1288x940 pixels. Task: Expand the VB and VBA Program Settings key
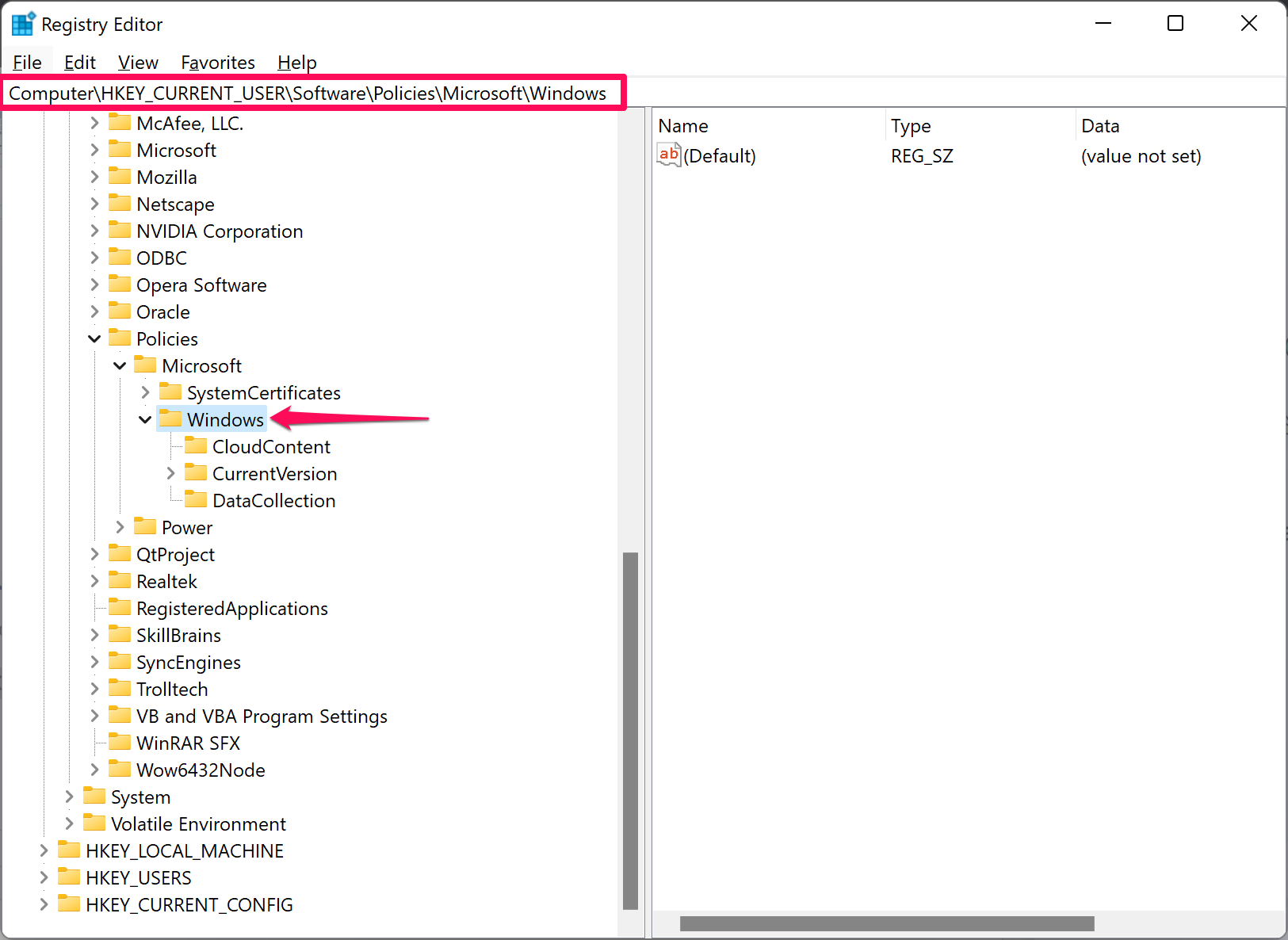tap(94, 716)
